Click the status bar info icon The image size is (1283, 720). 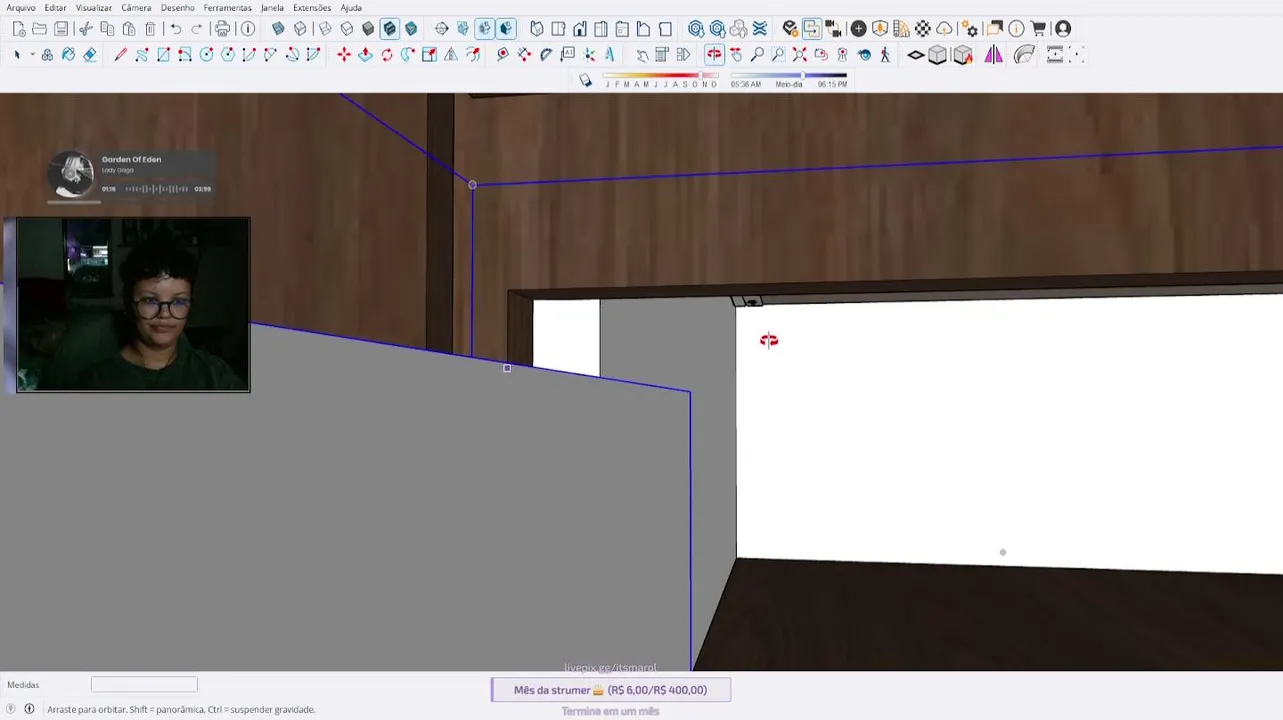[x=29, y=709]
